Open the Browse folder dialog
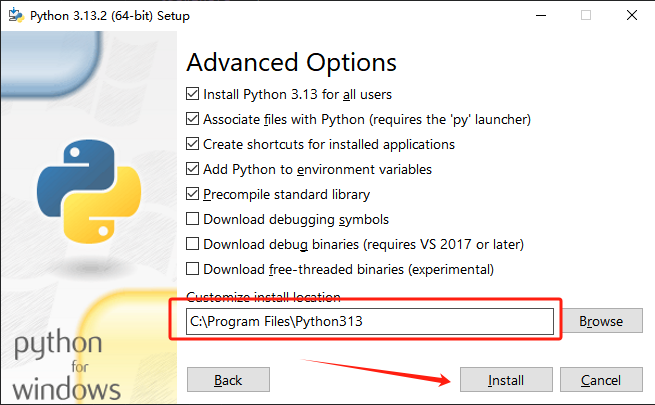 [601, 321]
